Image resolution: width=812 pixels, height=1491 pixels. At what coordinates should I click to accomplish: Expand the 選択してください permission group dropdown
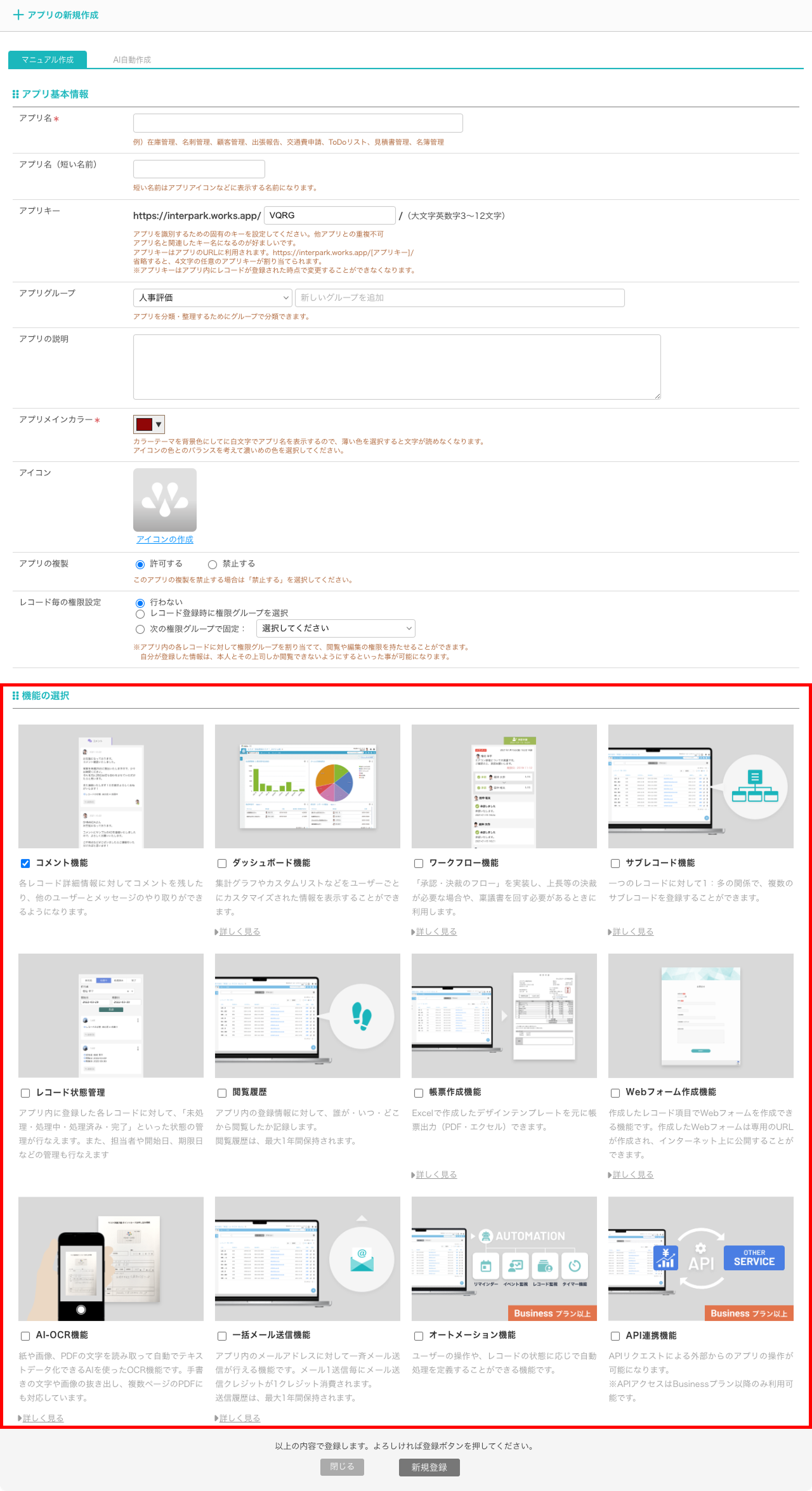point(336,628)
